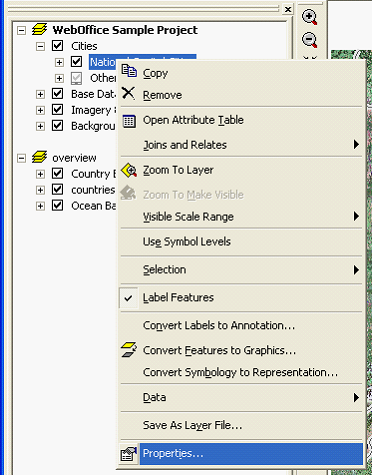Collapse the WebOffice Sample Project data frame

pyautogui.click(x=21, y=30)
